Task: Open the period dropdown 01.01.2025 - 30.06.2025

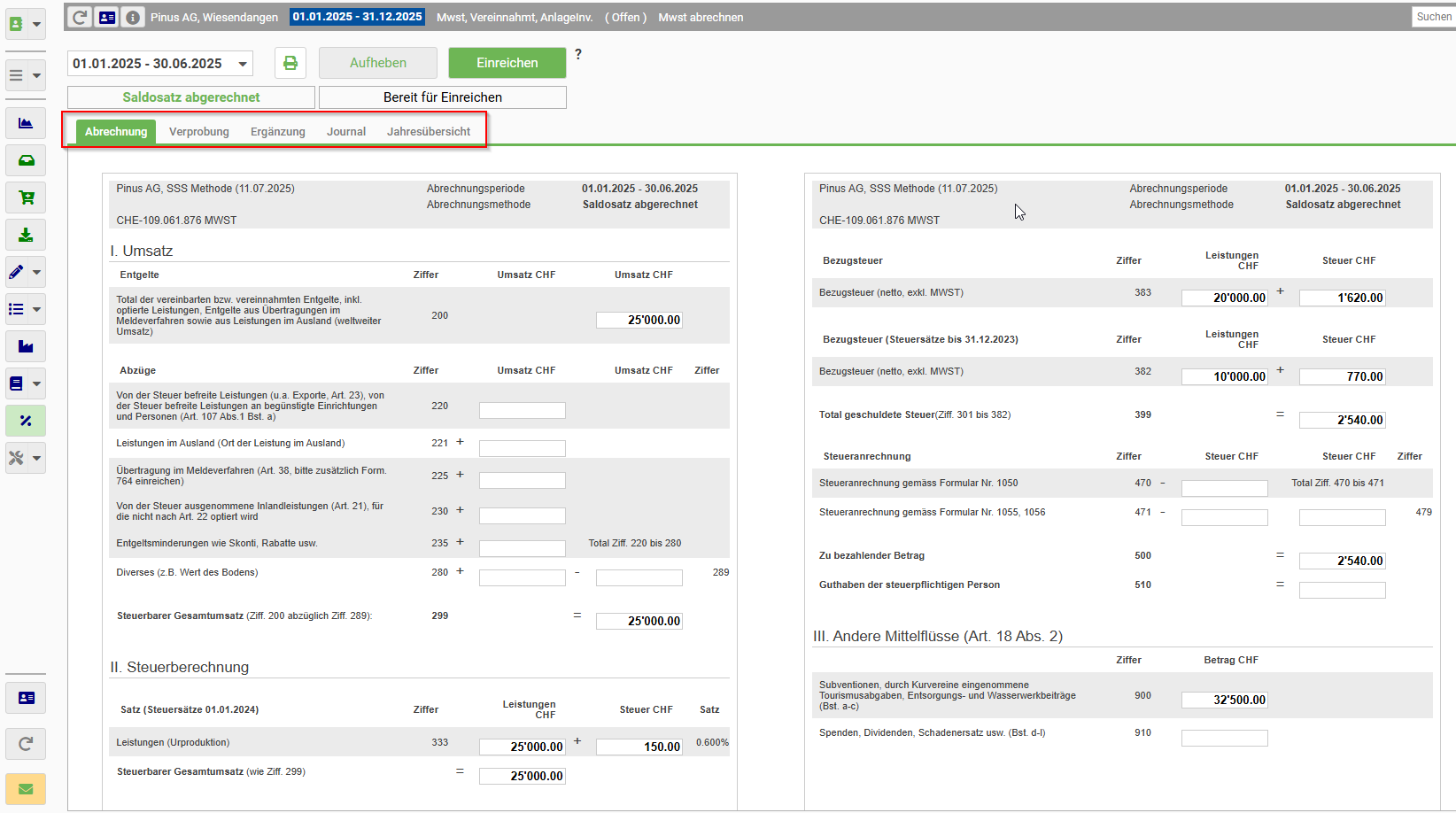Action: click(160, 64)
